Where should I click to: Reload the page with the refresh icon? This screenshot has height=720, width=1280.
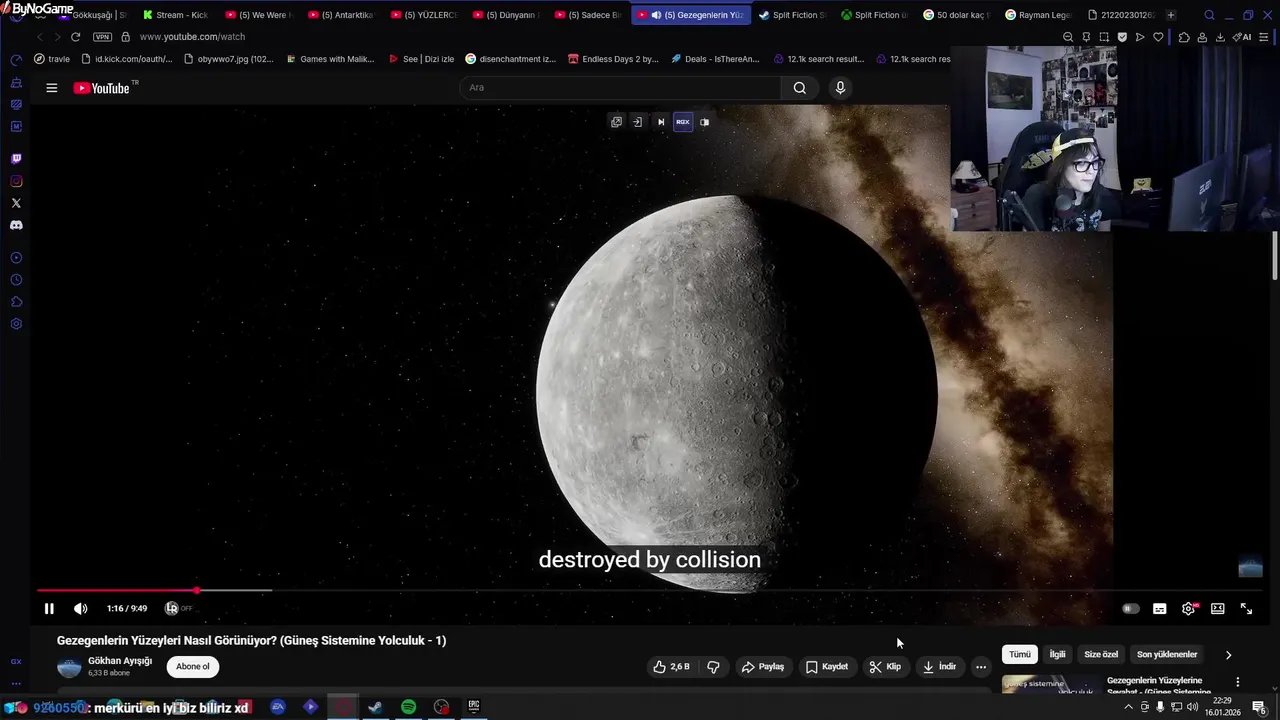pos(75,37)
